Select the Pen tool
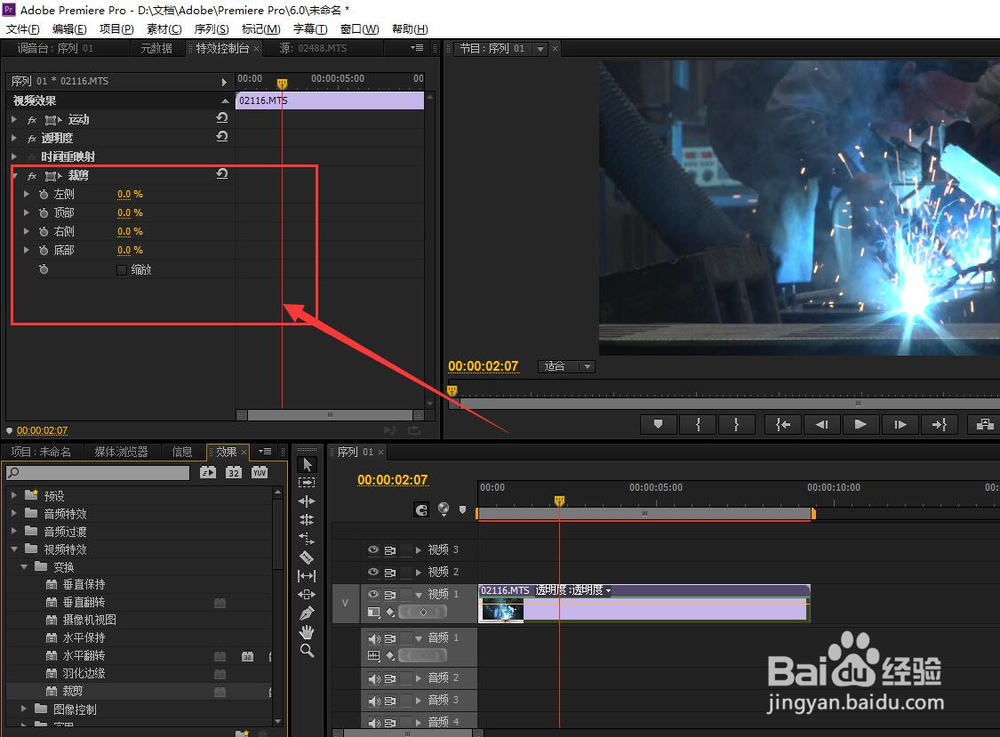This screenshot has width=1000, height=737. point(307,613)
